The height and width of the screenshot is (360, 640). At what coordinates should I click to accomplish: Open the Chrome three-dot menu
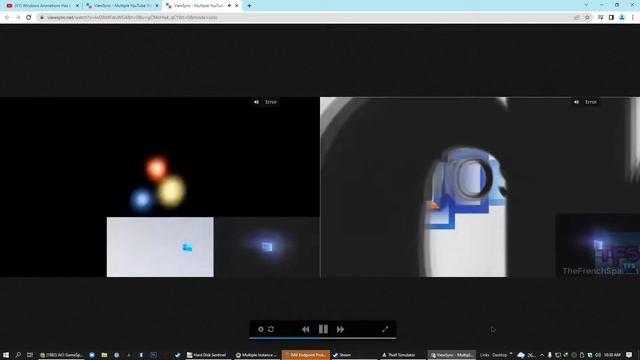pyautogui.click(x=633, y=18)
